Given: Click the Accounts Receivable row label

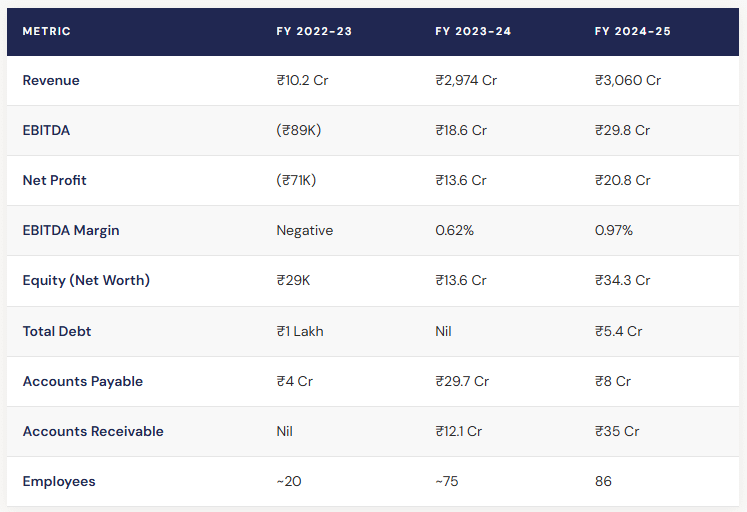Looking at the screenshot, I should [x=93, y=432].
